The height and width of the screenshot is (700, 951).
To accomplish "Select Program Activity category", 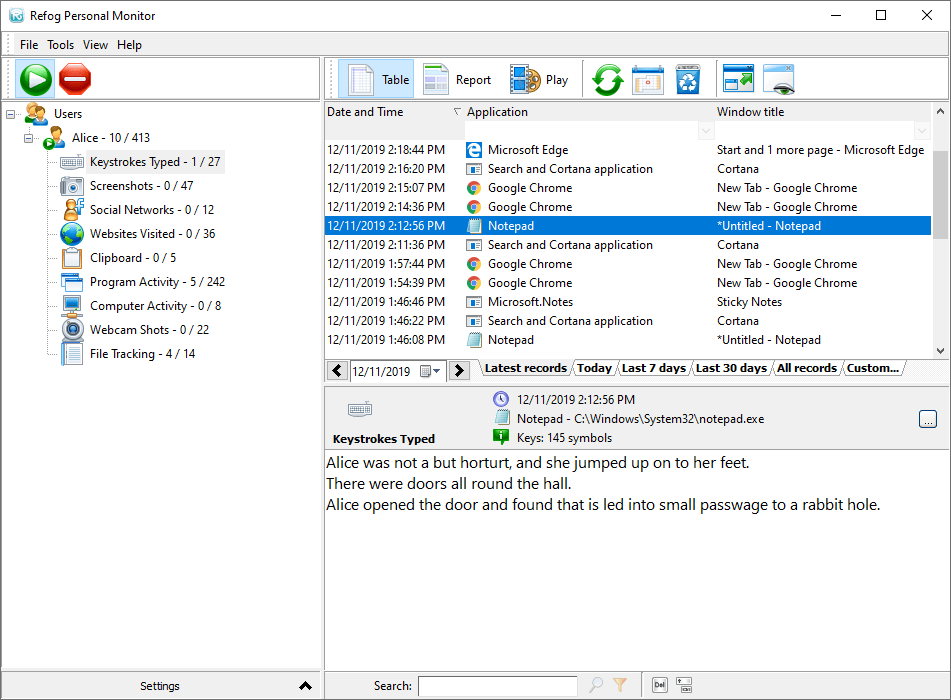I will [157, 282].
